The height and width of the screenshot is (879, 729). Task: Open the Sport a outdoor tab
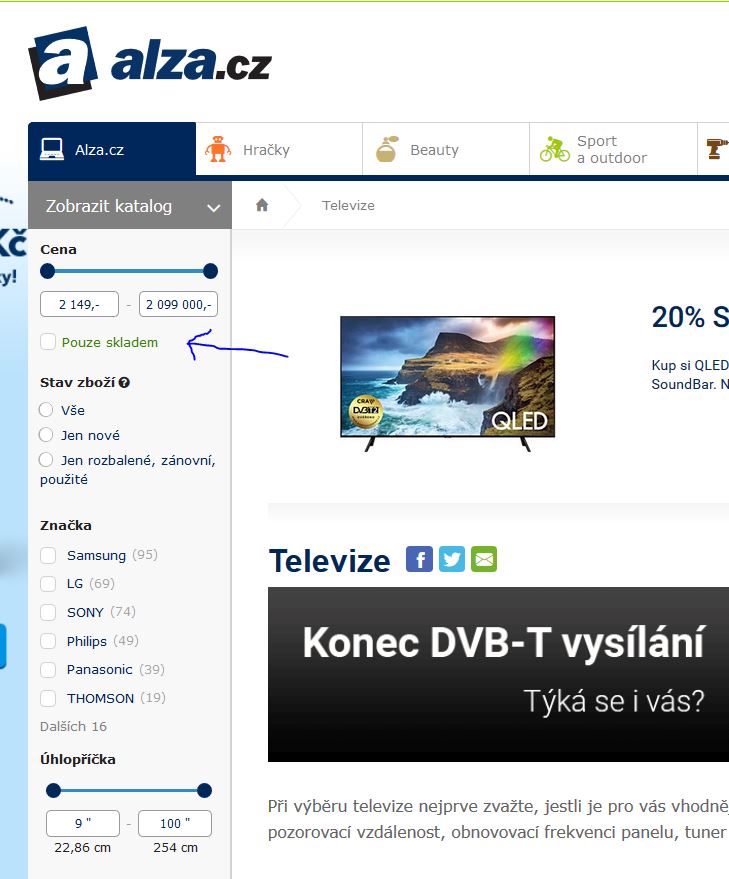[x=613, y=149]
